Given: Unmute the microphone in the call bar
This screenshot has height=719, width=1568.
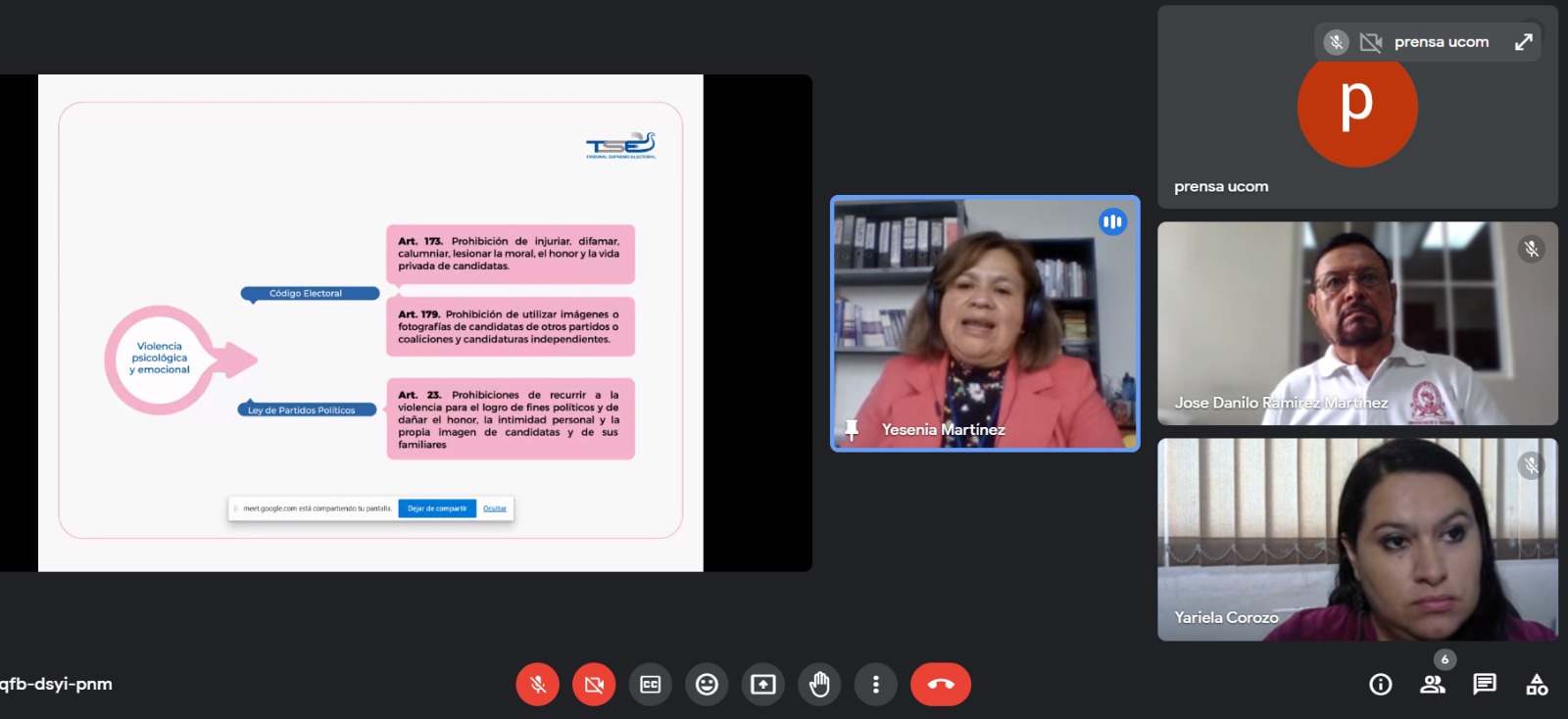Looking at the screenshot, I should [x=537, y=685].
